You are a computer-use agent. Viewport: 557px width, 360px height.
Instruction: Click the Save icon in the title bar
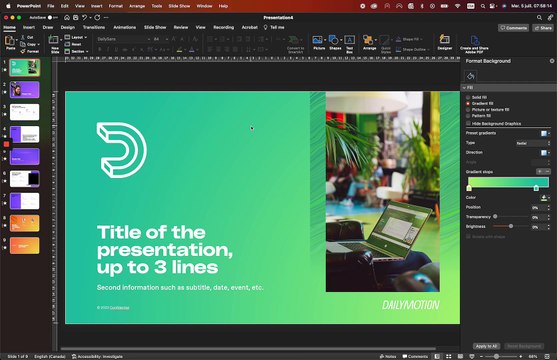(x=76, y=17)
